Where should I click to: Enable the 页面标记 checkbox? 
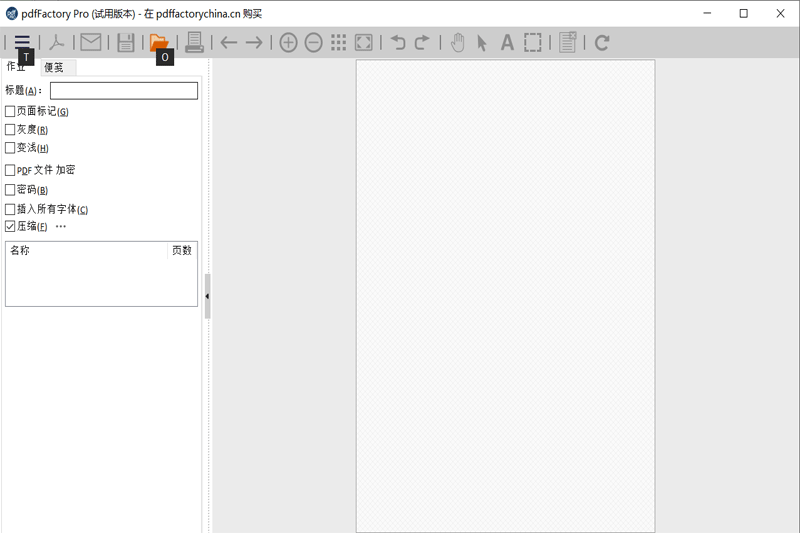(11, 111)
